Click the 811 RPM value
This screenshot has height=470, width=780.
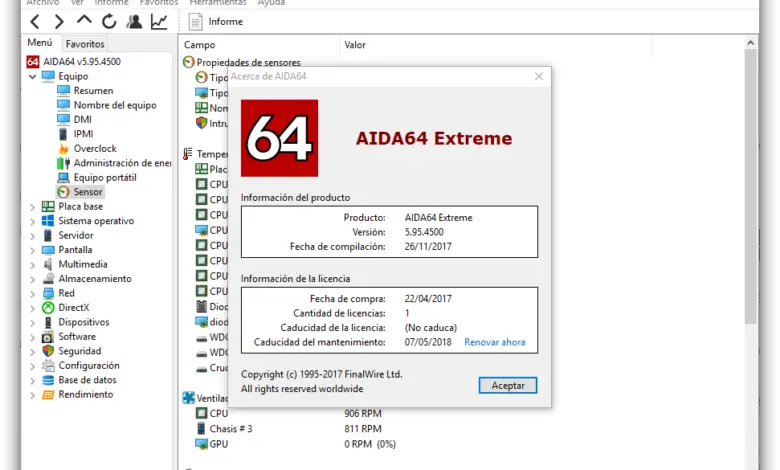(x=363, y=429)
